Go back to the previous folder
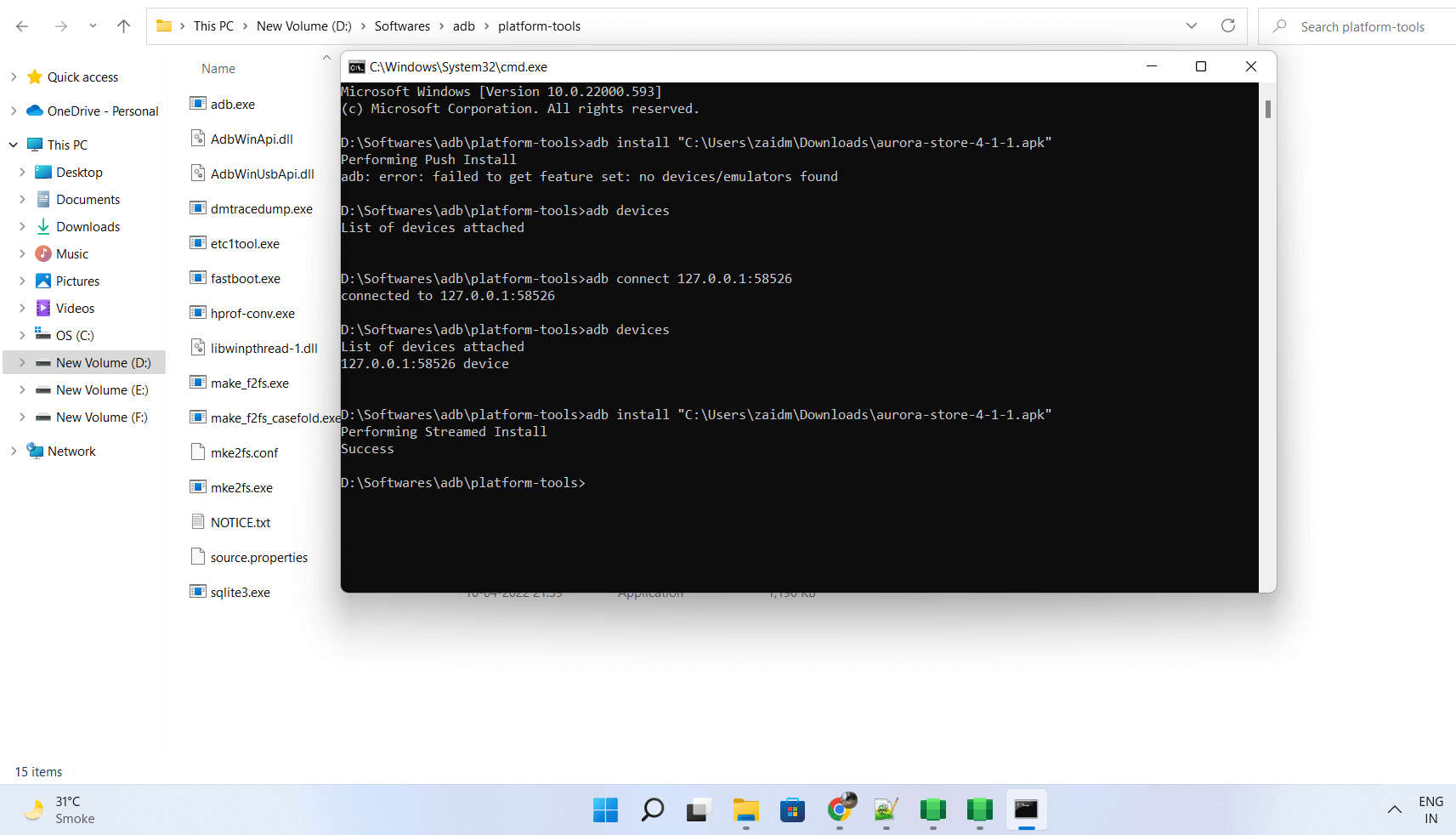Viewport: 1456px width, 835px height. click(22, 26)
